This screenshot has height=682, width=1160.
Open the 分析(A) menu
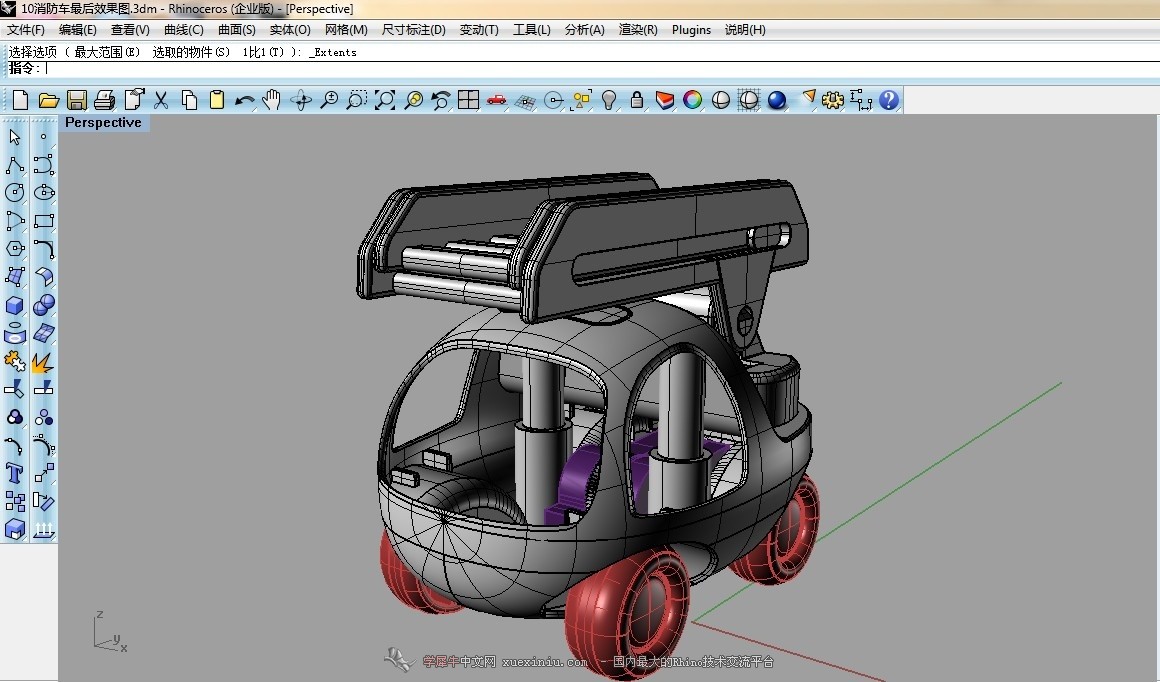point(584,30)
